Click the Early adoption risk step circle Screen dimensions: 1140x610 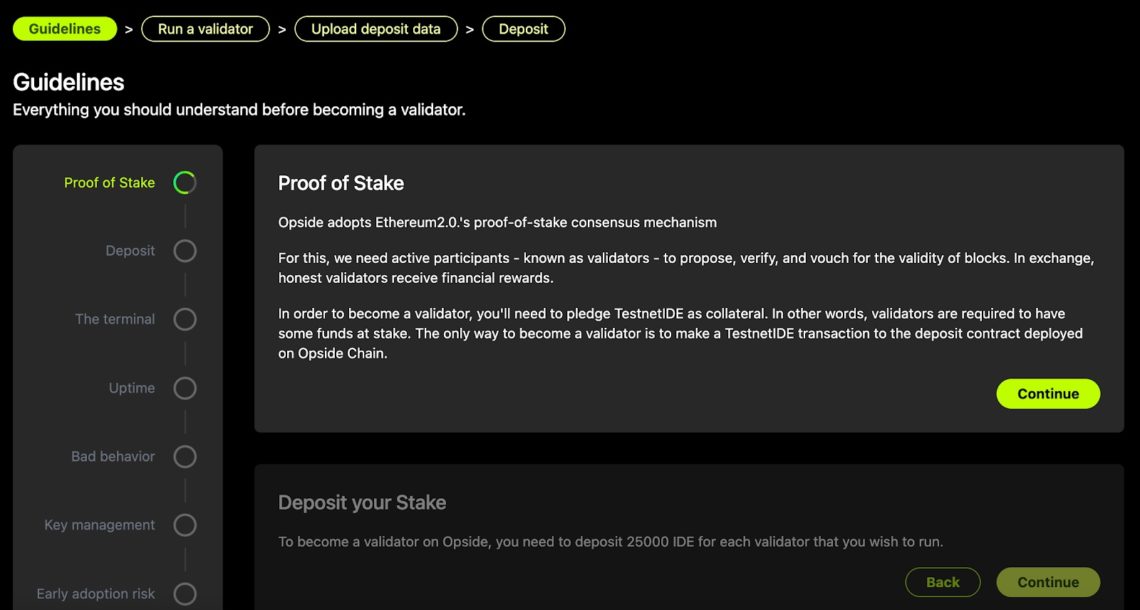point(185,594)
